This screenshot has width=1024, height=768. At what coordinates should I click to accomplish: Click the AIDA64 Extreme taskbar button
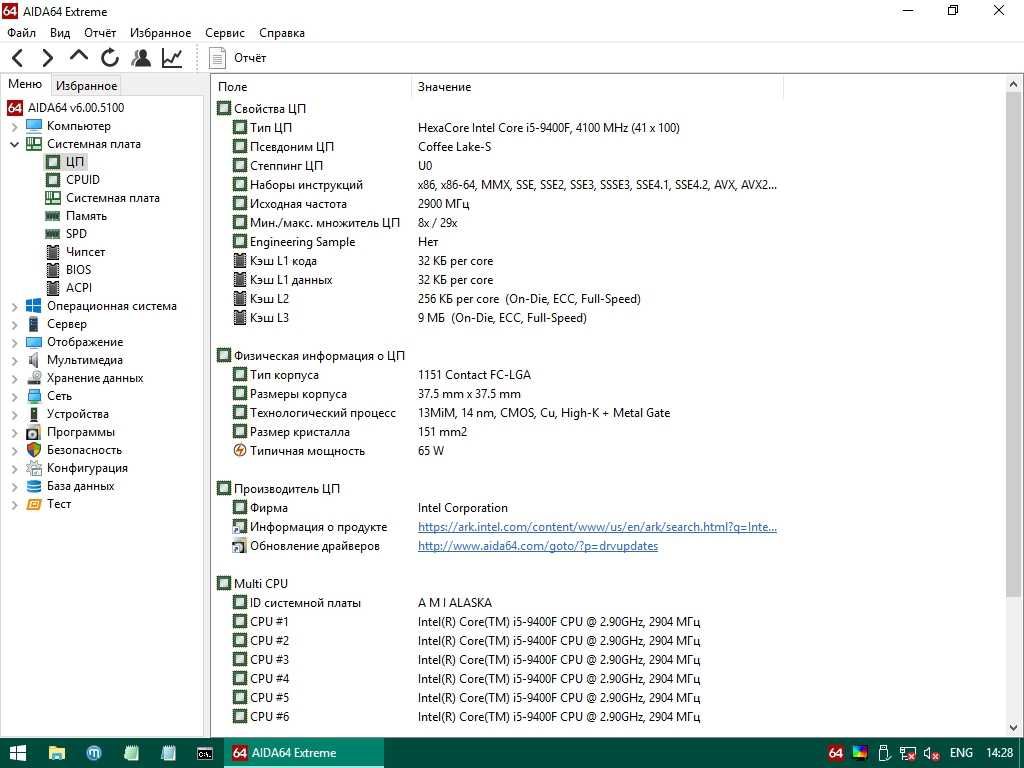click(304, 753)
